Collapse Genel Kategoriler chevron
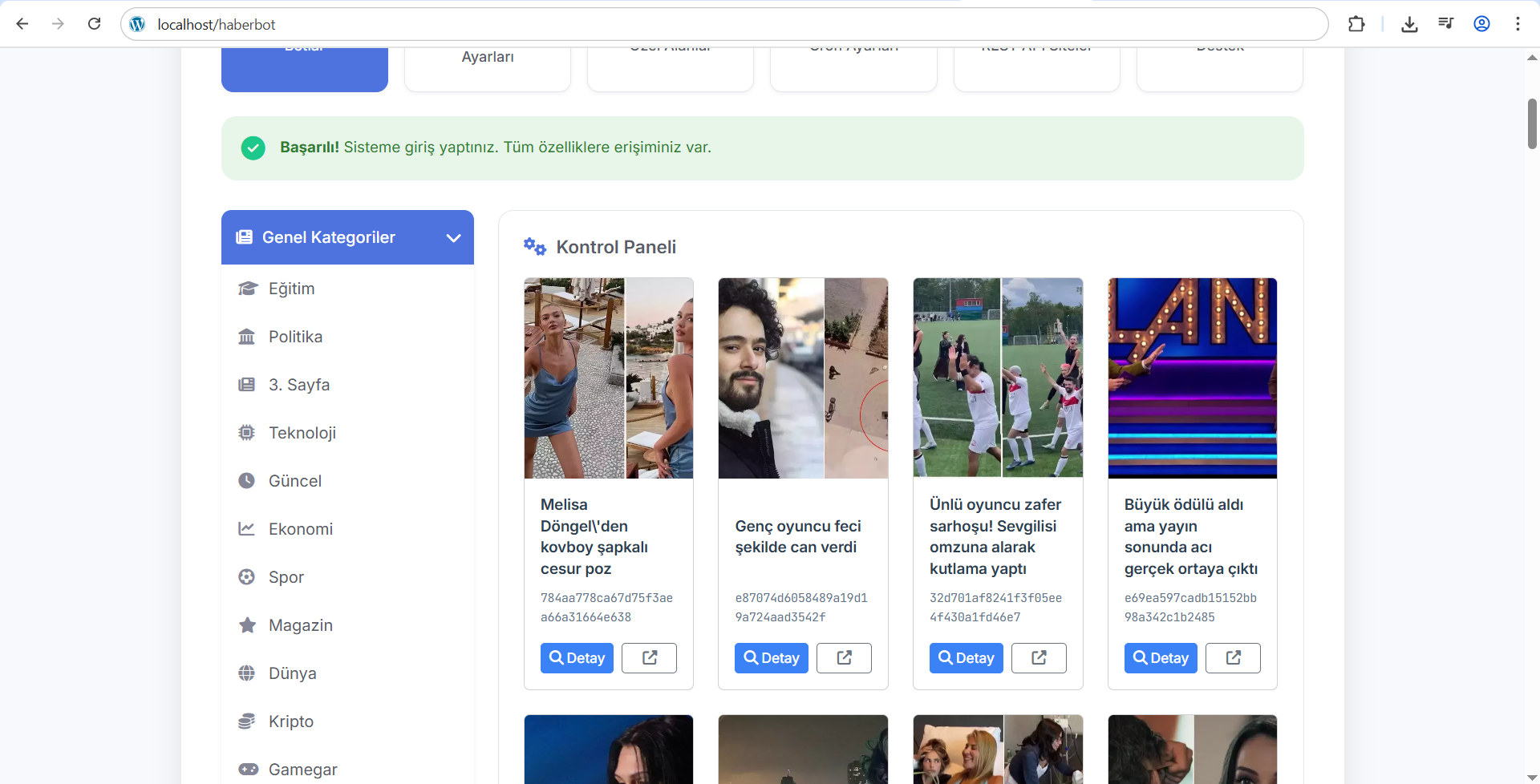Image resolution: width=1540 pixels, height=784 pixels. (453, 238)
